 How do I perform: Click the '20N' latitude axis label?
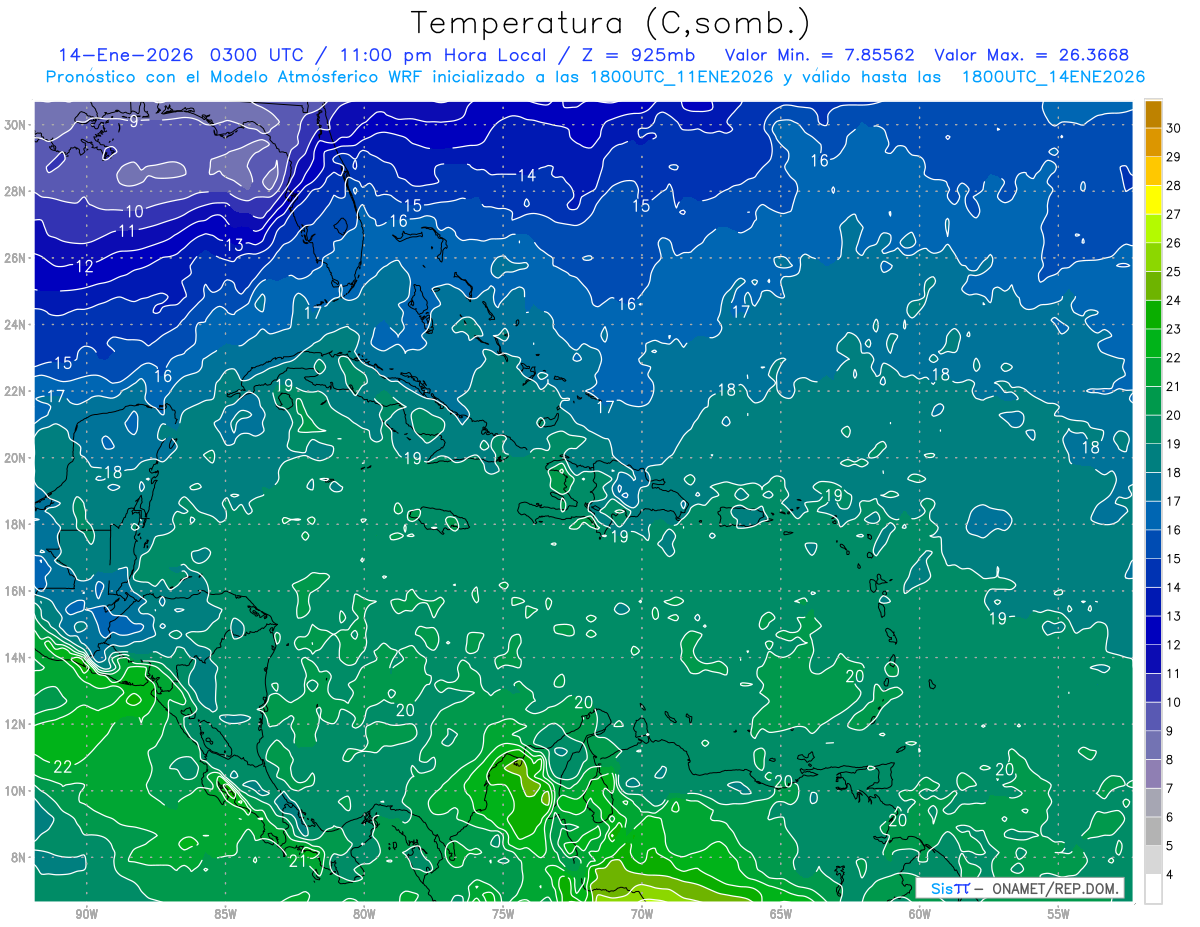tap(14, 457)
